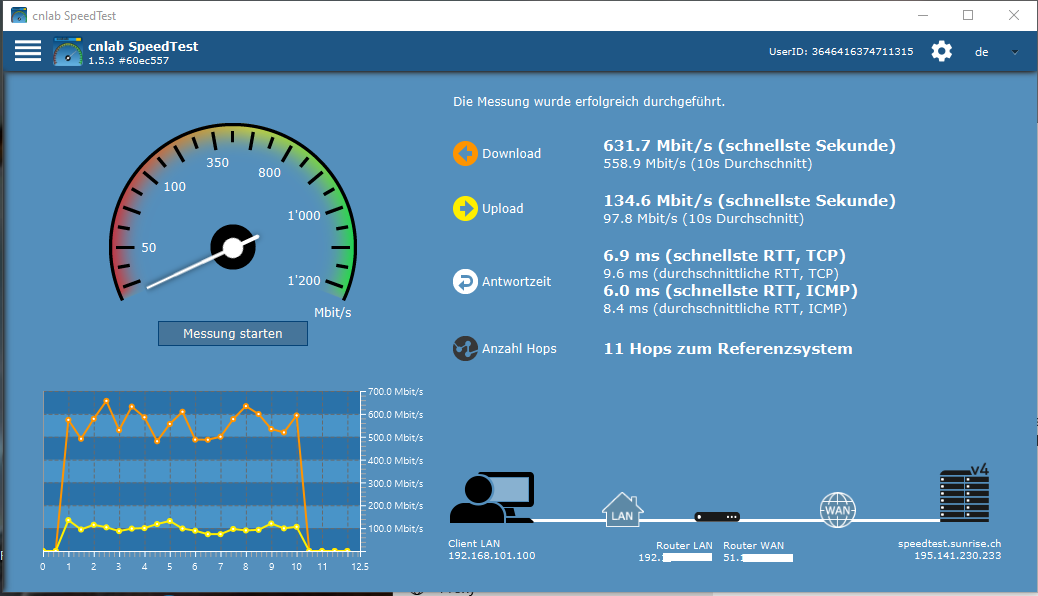Click the router device icon
1038x596 pixels.
(717, 517)
